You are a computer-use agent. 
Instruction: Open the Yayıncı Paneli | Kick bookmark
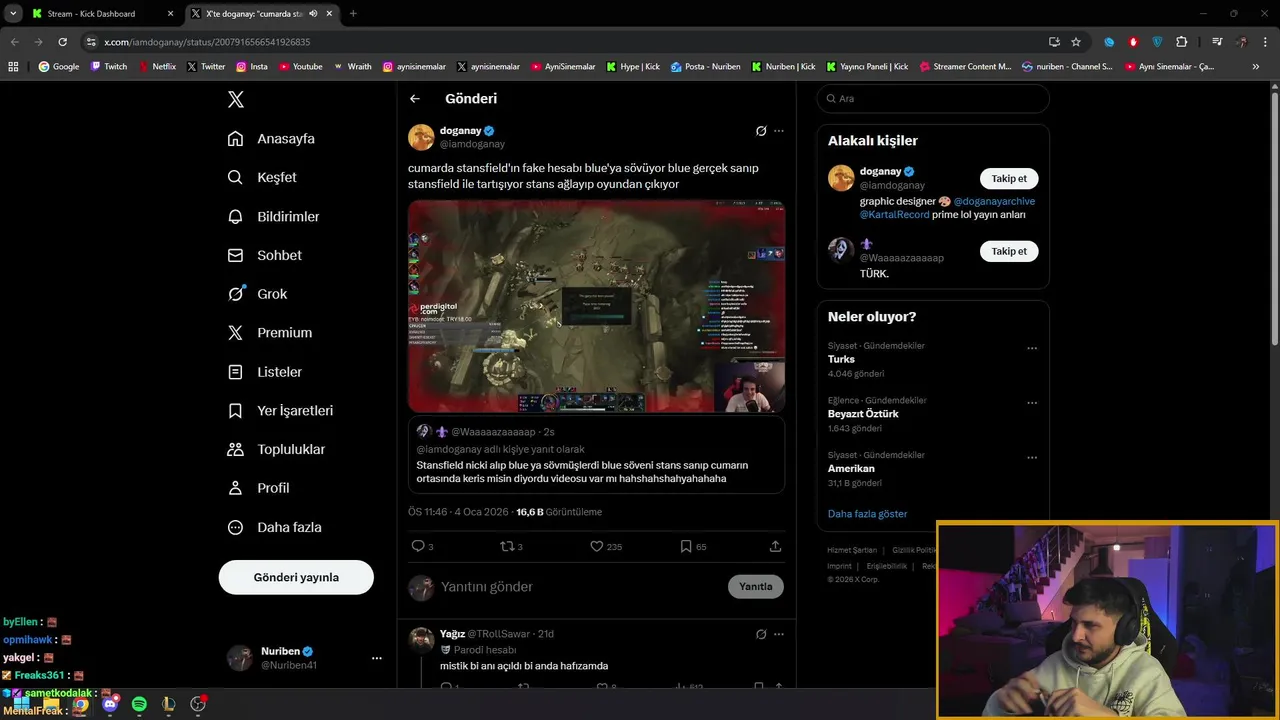point(867,67)
